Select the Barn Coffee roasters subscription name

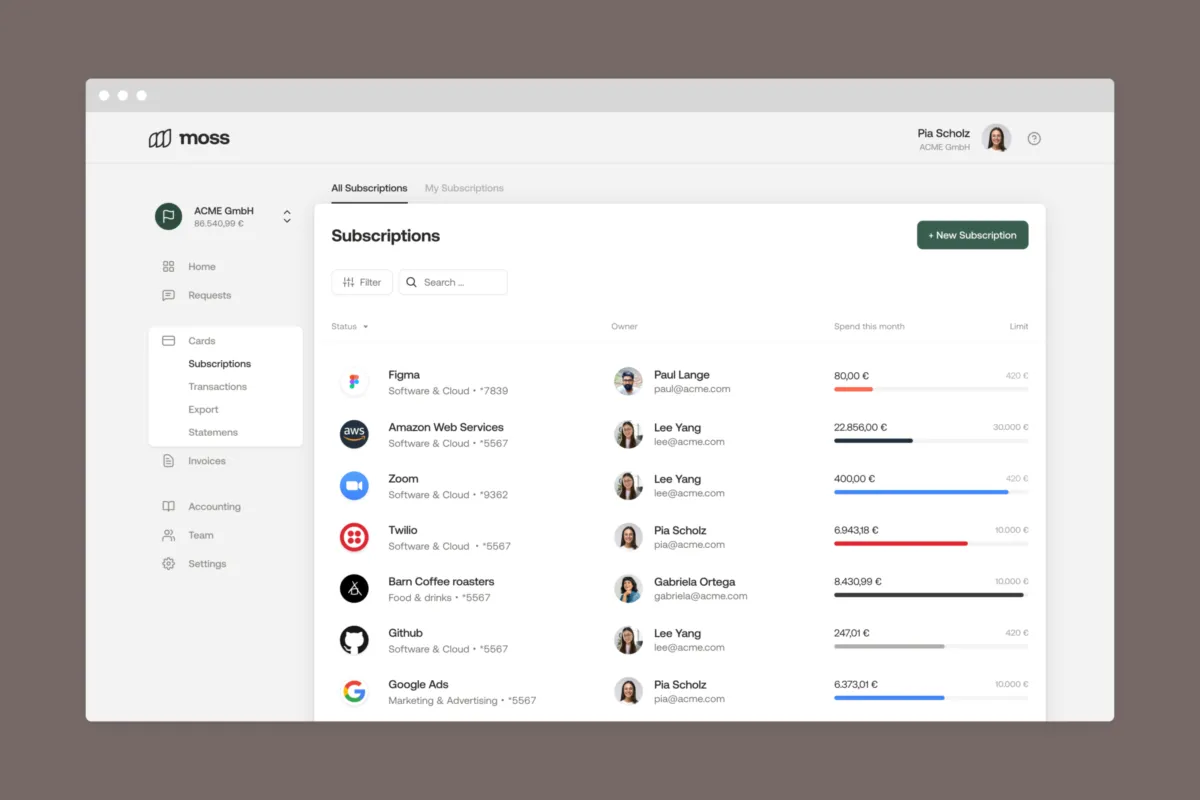[441, 581]
